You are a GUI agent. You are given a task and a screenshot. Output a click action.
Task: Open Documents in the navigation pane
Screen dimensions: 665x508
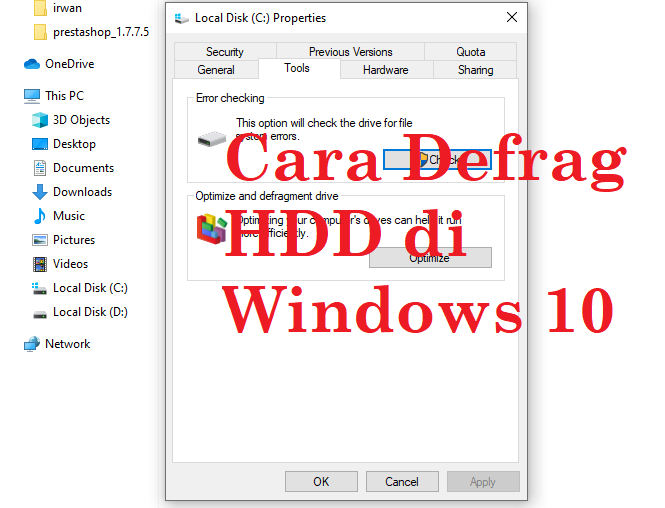click(x=84, y=168)
